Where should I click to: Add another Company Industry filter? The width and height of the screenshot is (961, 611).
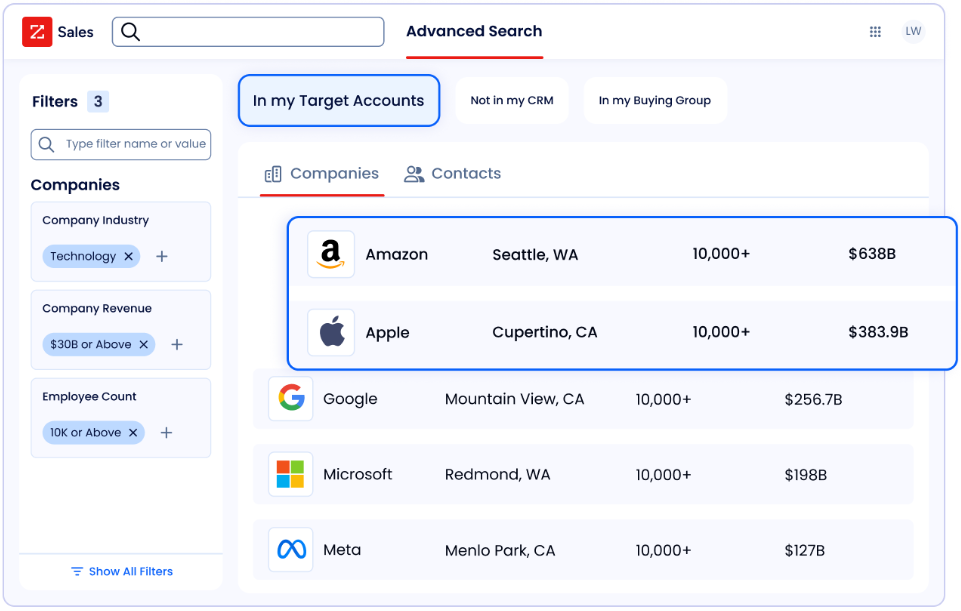coord(162,256)
